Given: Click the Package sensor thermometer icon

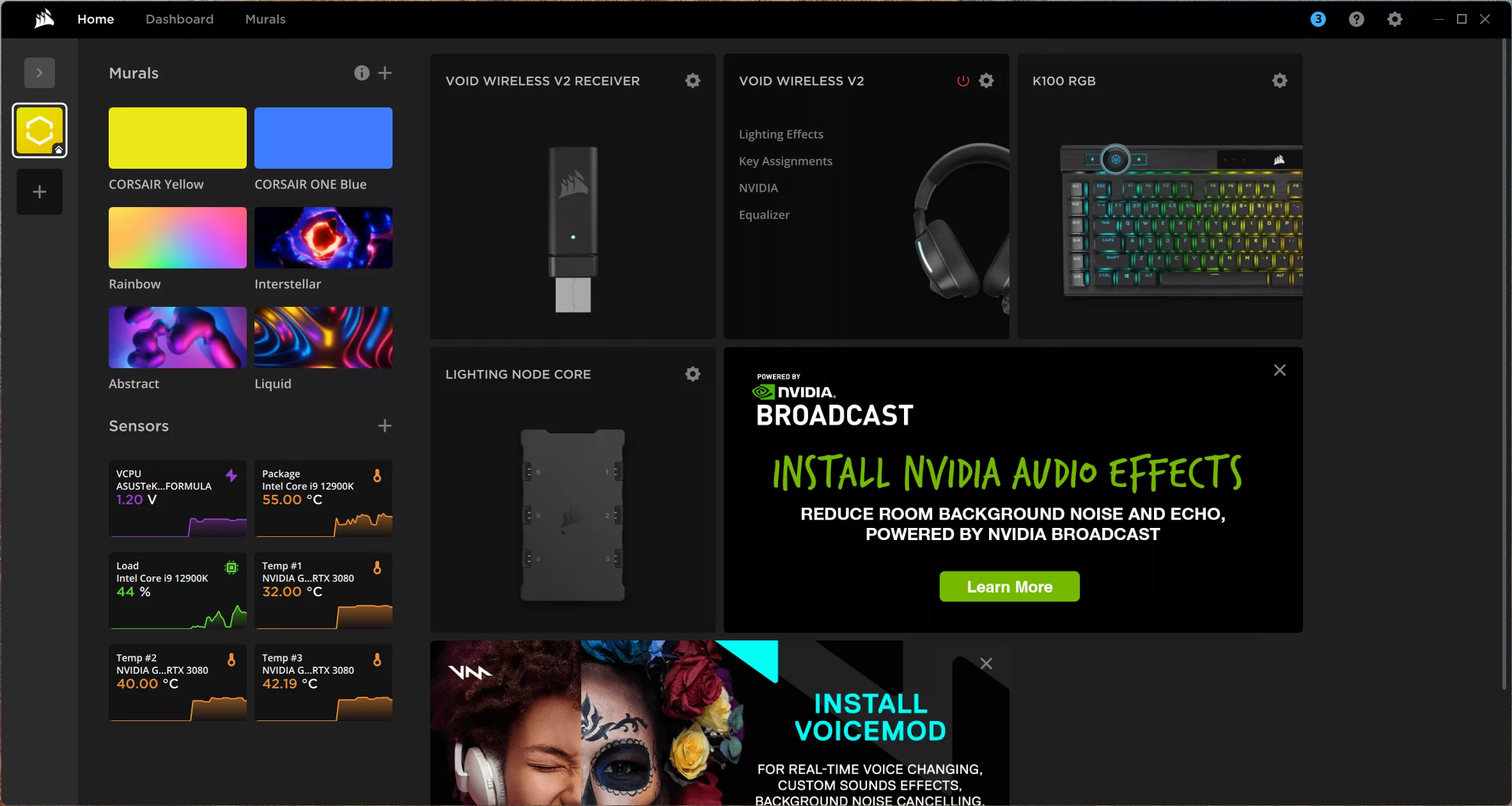Looking at the screenshot, I should point(377,476).
